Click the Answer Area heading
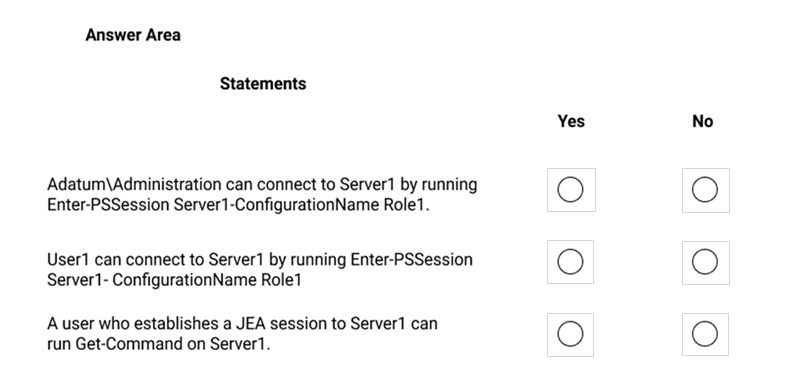 pos(133,35)
